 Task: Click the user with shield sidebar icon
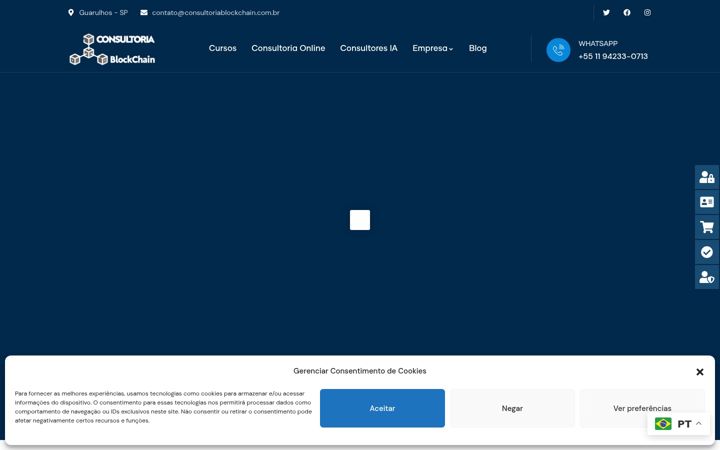[707, 277]
